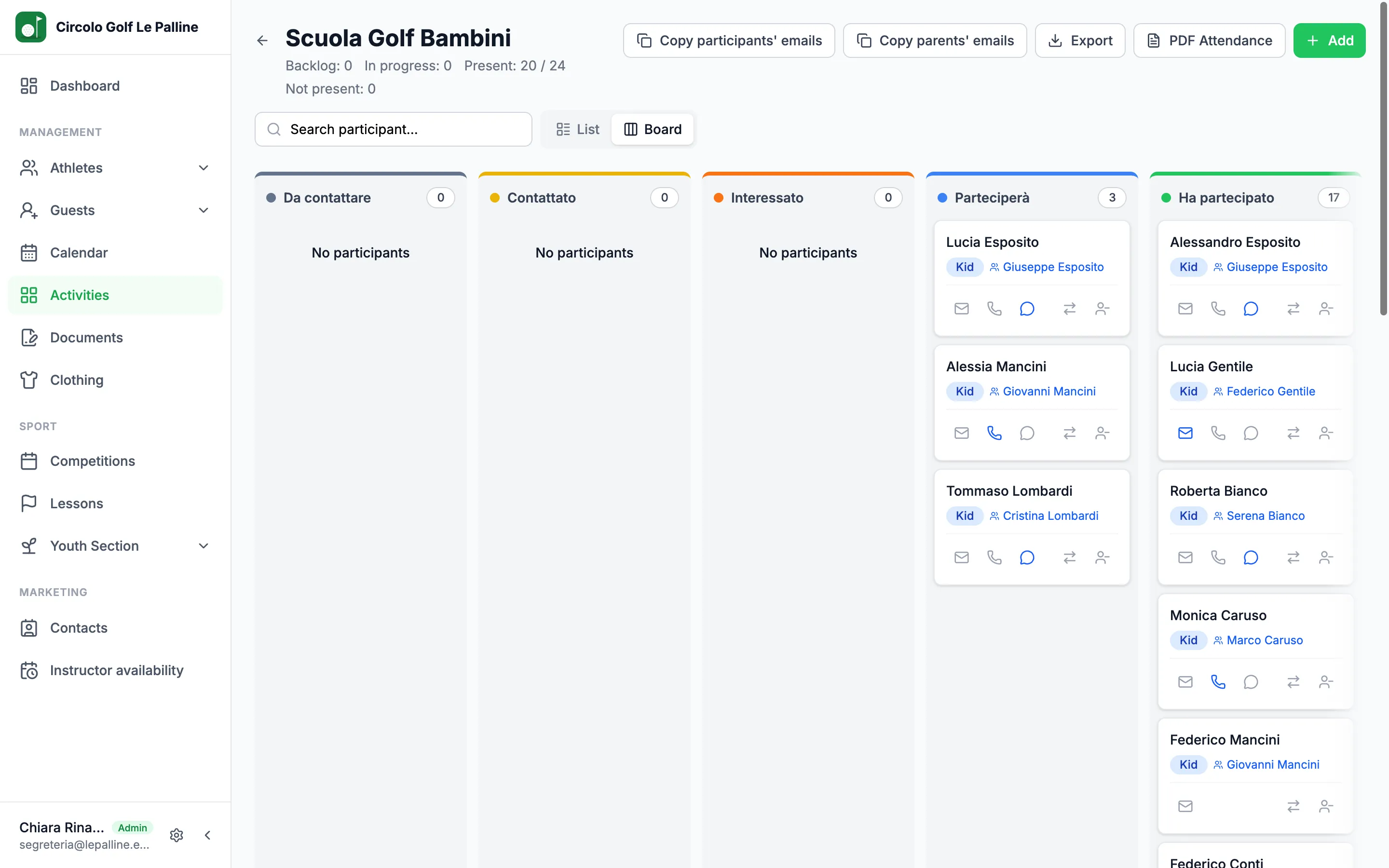The height and width of the screenshot is (868, 1389).
Task: Open the Calendar page
Action: [115, 253]
